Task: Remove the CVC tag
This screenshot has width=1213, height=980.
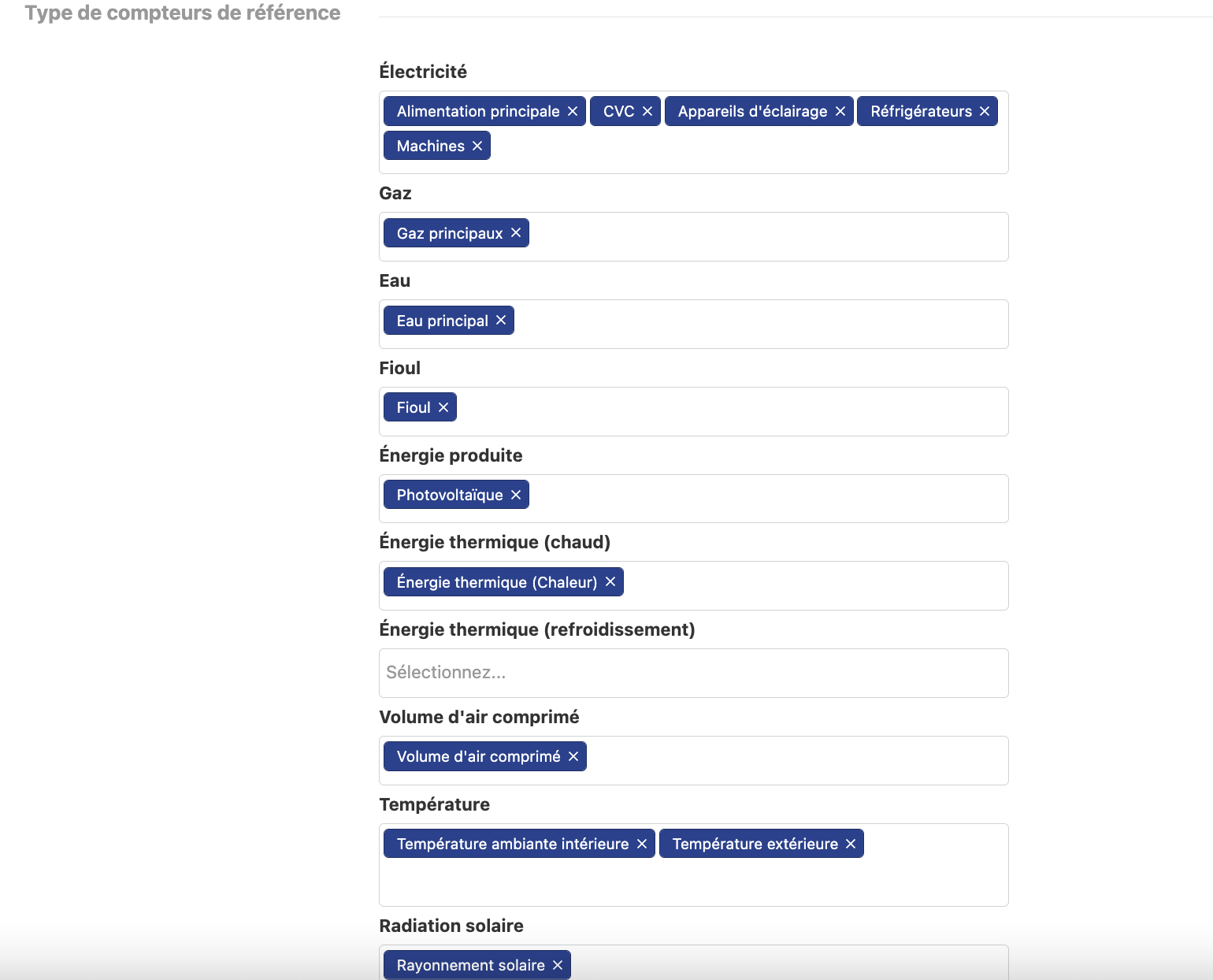Action: pos(647,111)
